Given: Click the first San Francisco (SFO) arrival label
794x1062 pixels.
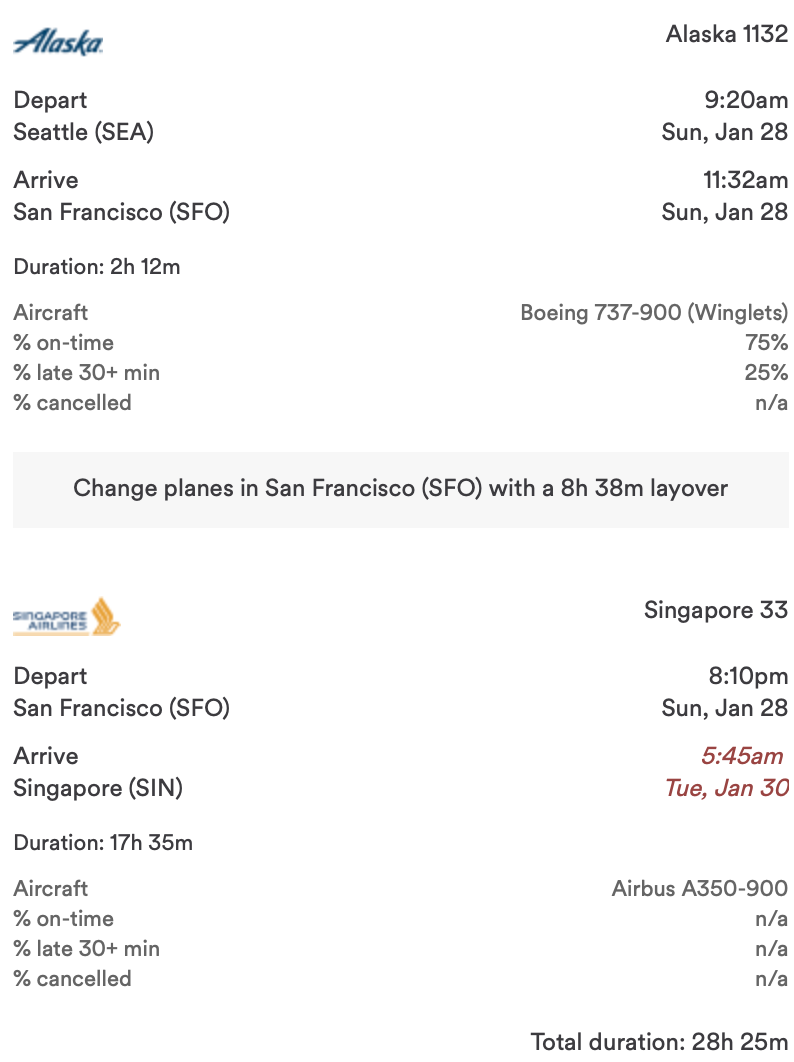Looking at the screenshot, I should tap(121, 212).
